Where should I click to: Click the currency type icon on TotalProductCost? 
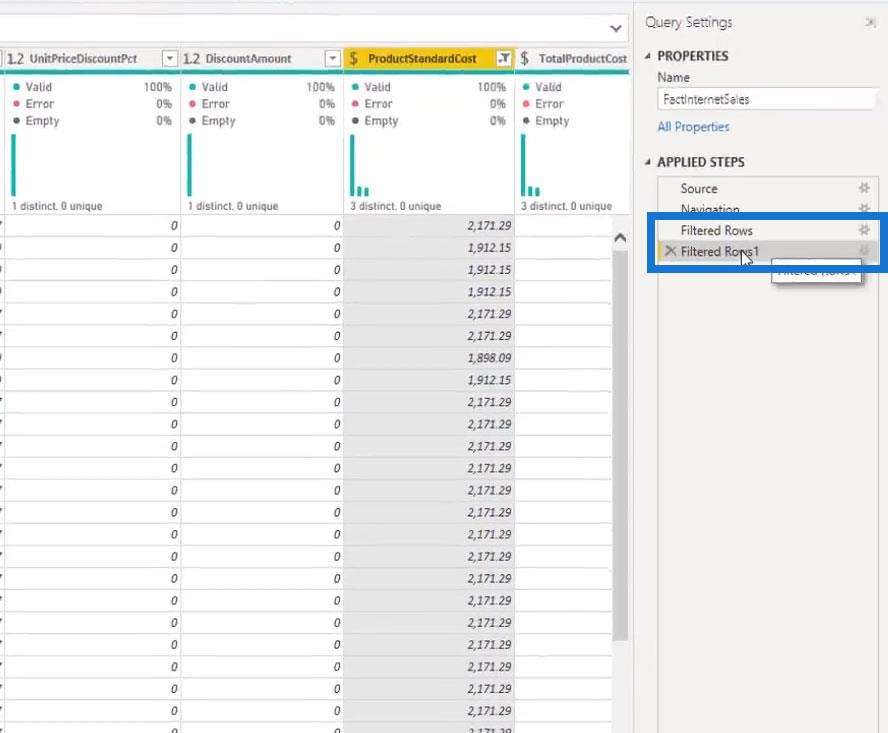coord(525,59)
